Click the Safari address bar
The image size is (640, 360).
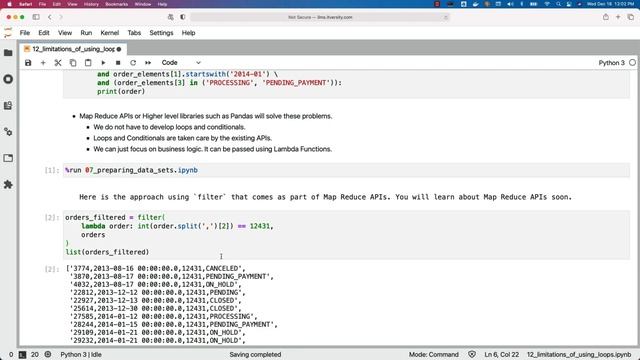coord(320,17)
